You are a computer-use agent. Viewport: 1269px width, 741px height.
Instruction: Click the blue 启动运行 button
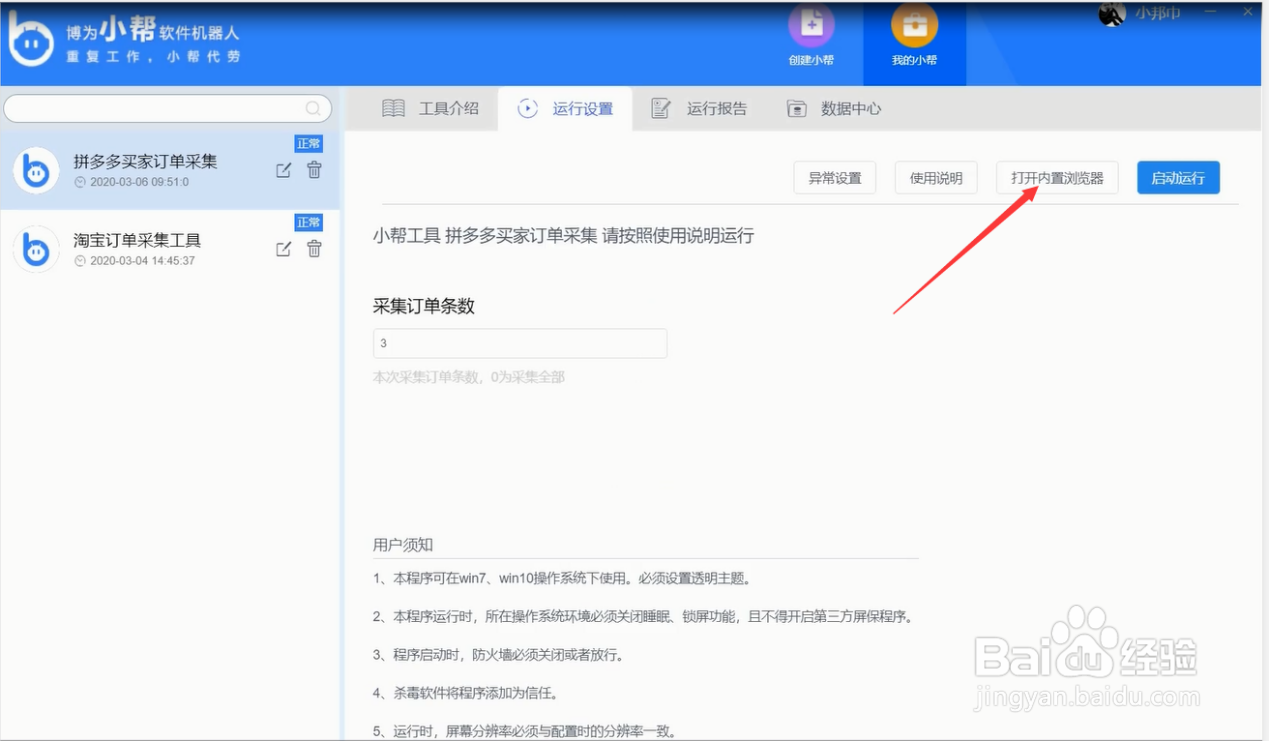1178,178
